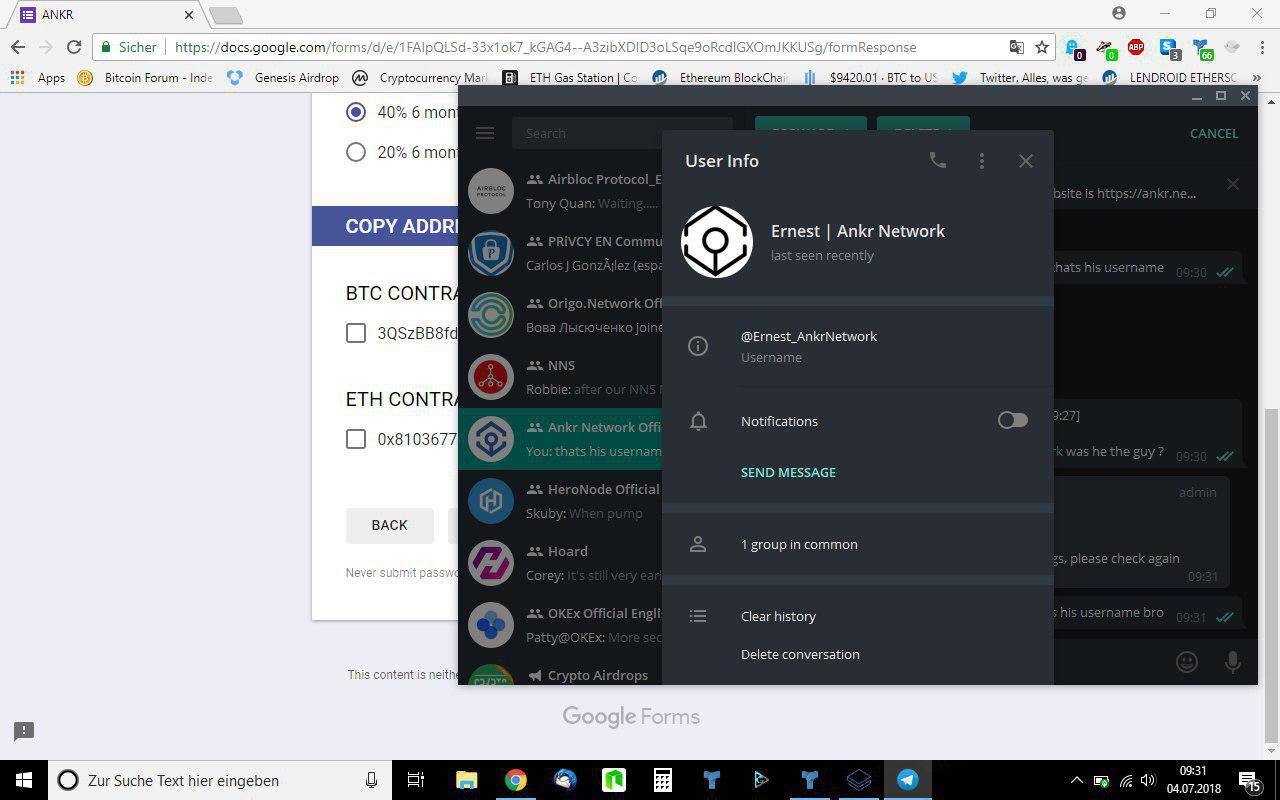
Task: Dismiss the pinned message bar in Telegram
Action: [1232, 184]
